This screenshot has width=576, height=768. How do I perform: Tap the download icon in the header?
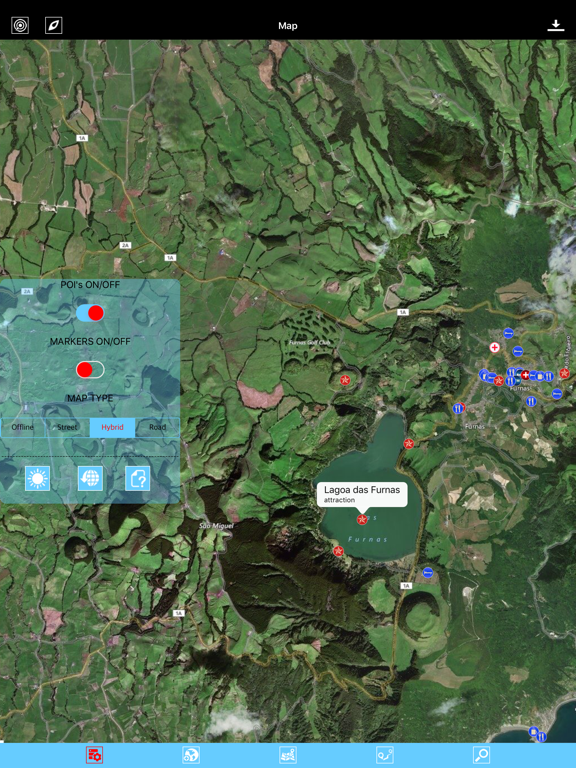556,25
